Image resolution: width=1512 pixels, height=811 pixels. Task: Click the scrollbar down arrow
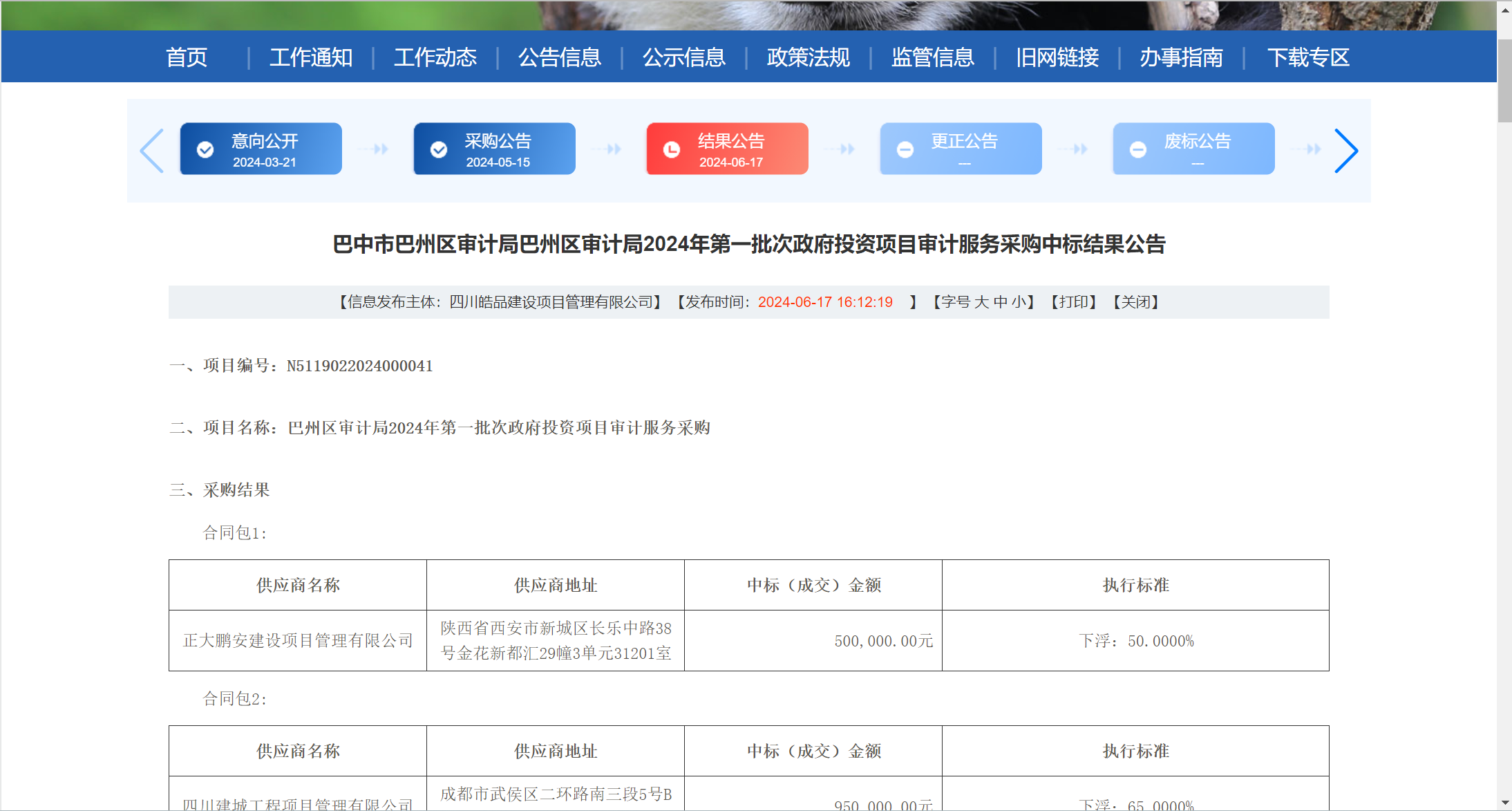1504,803
